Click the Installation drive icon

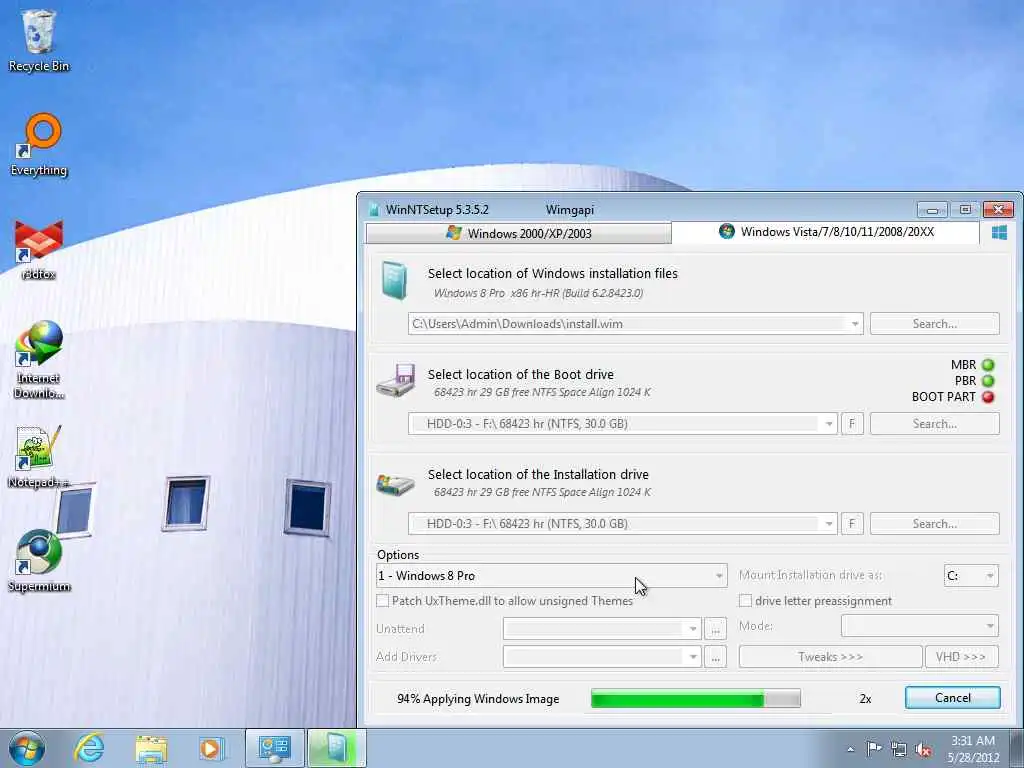point(396,484)
